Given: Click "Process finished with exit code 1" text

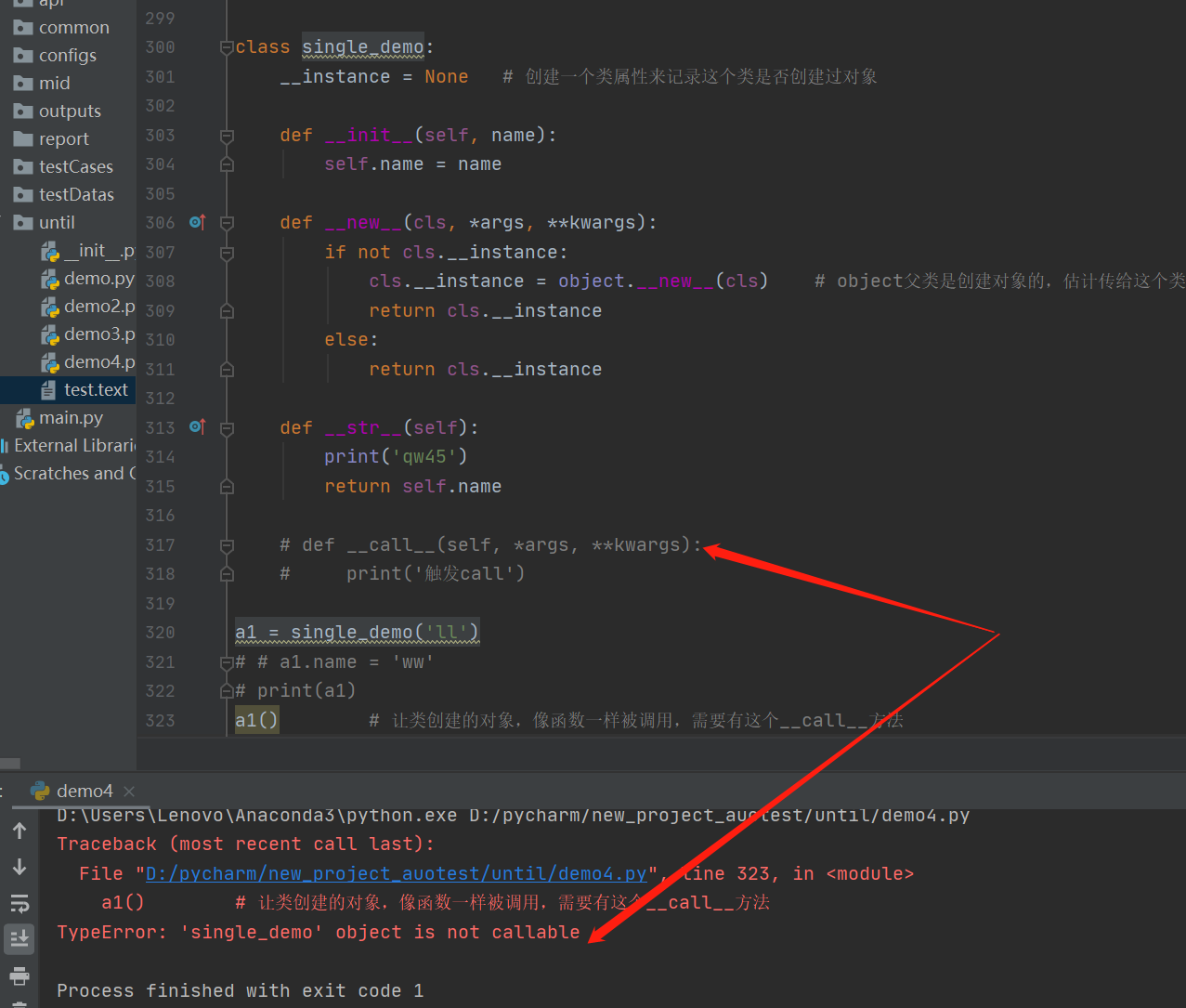Looking at the screenshot, I should (241, 990).
